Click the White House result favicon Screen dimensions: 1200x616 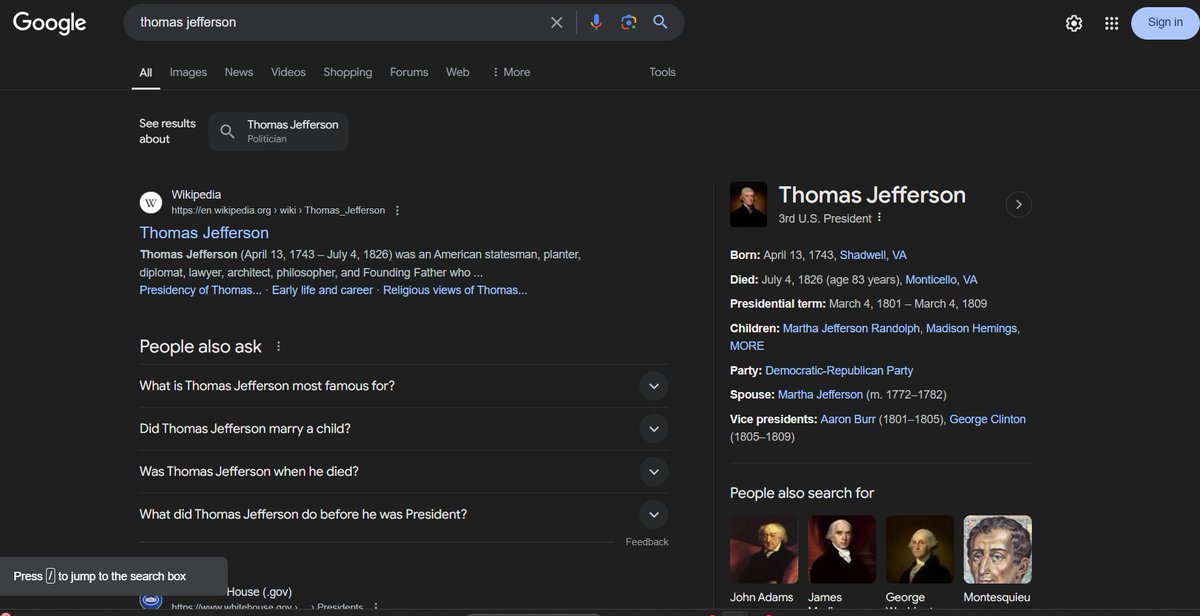pyautogui.click(x=150, y=600)
